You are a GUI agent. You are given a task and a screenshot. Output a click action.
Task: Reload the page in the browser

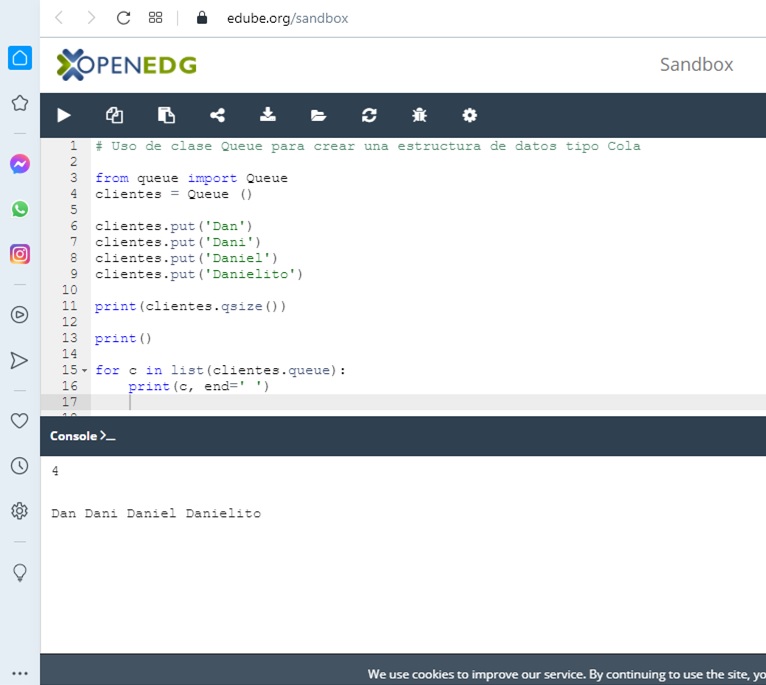123,18
